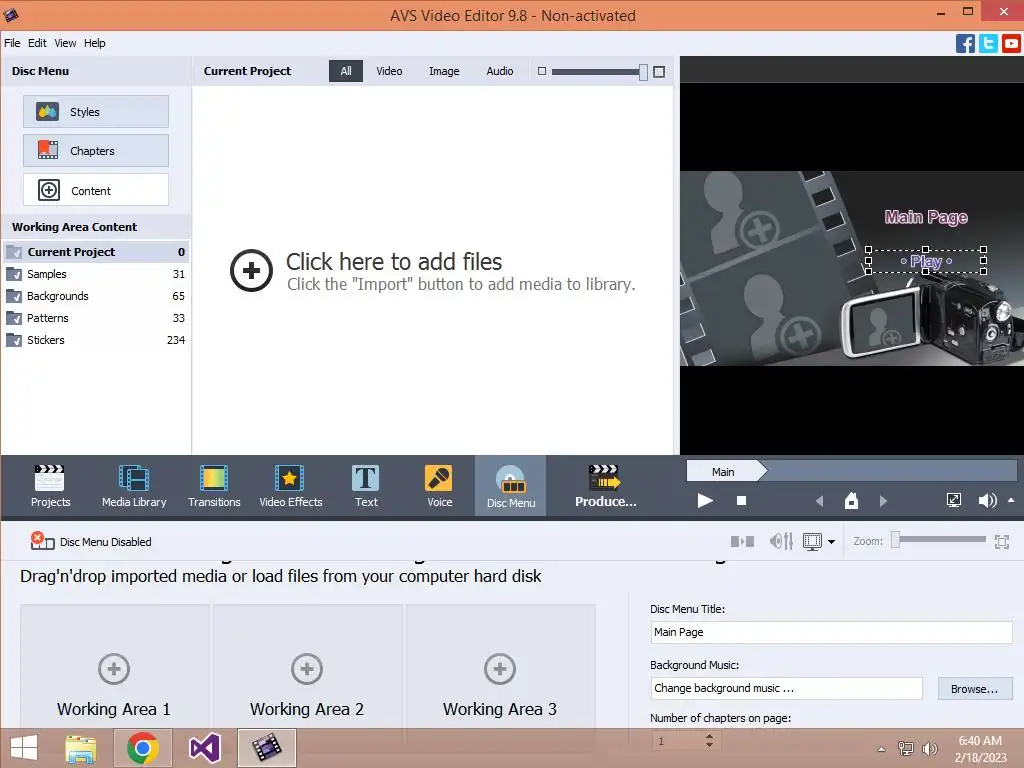Open the Styles section

(x=96, y=112)
